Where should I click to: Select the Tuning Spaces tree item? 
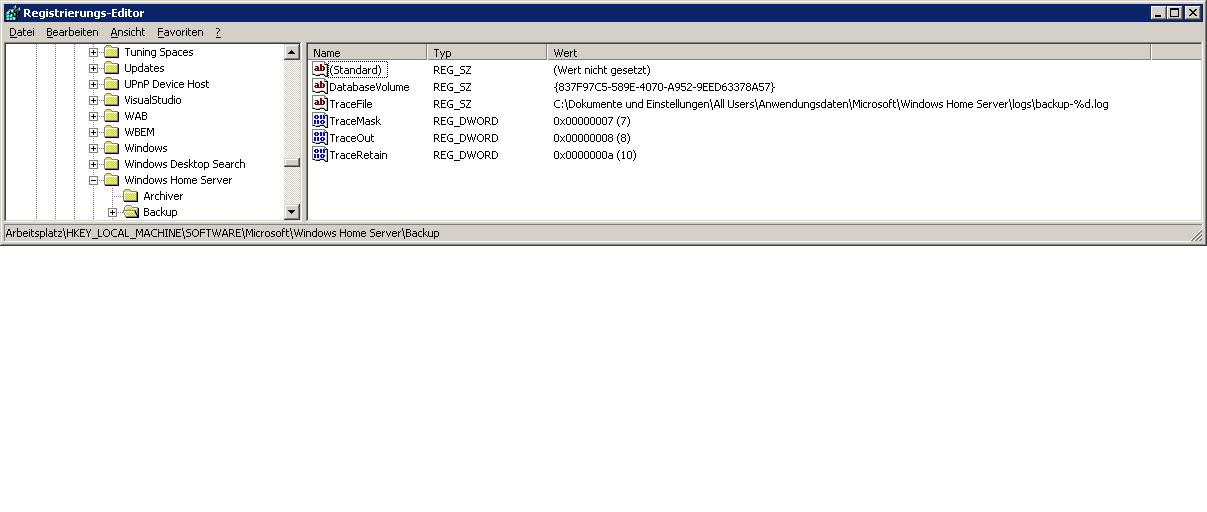[x=159, y=52]
